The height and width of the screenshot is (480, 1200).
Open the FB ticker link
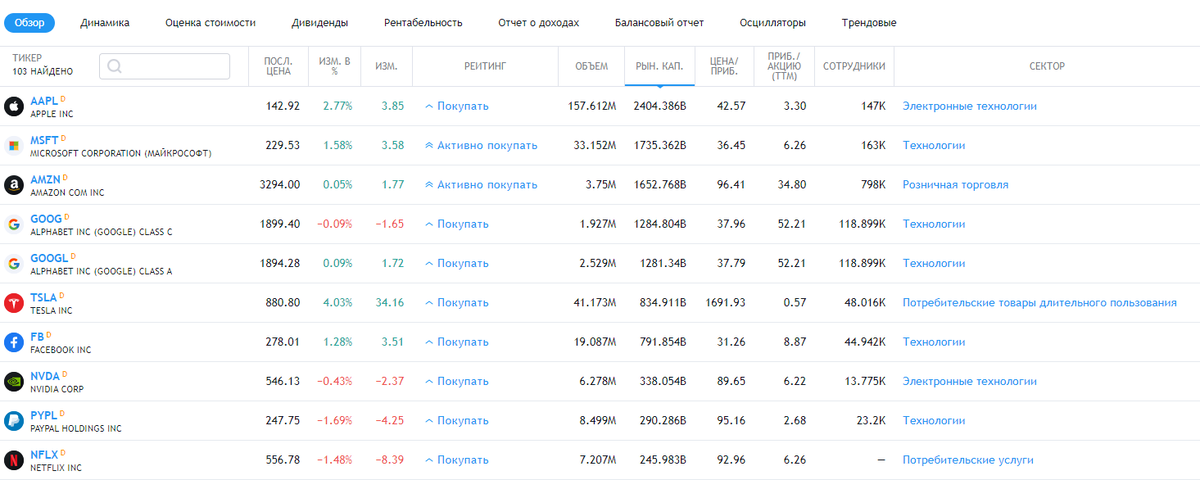[37, 337]
